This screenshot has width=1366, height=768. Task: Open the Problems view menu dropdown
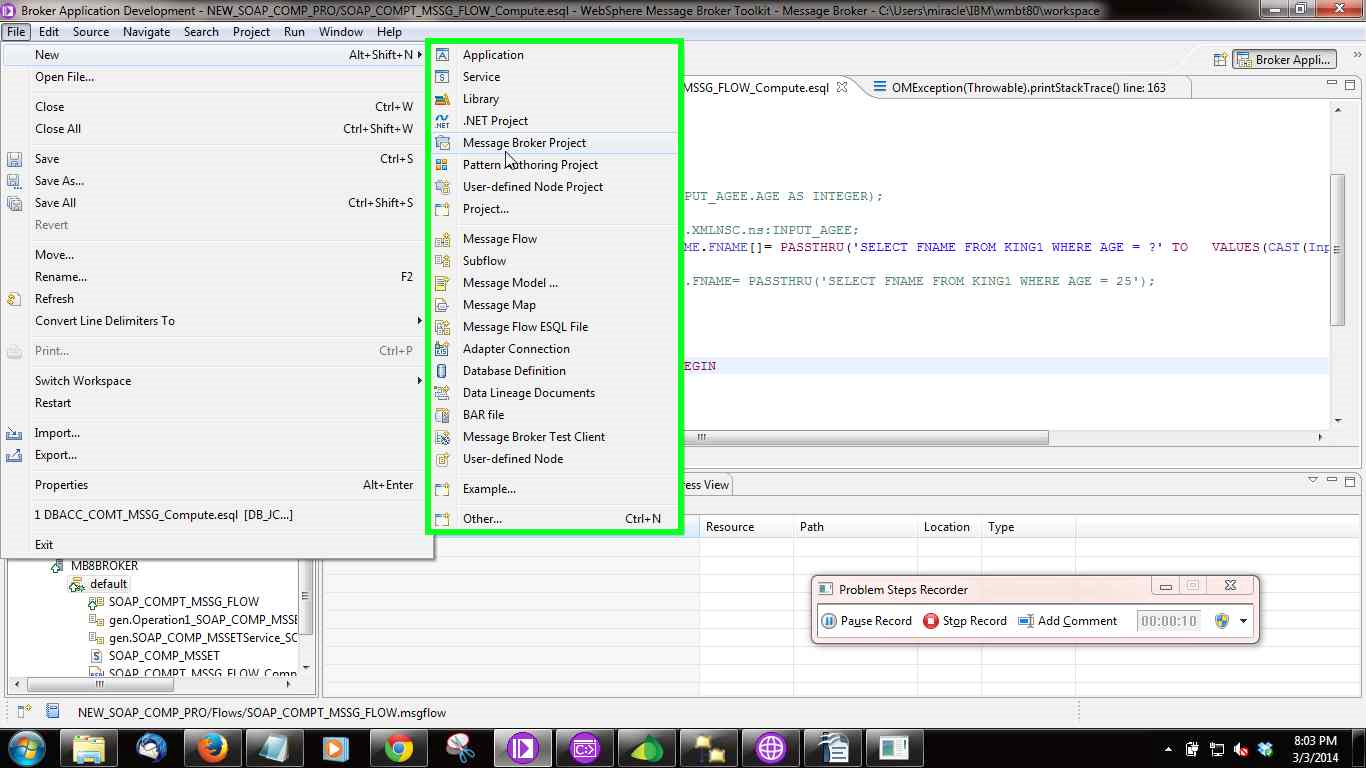(x=1313, y=480)
